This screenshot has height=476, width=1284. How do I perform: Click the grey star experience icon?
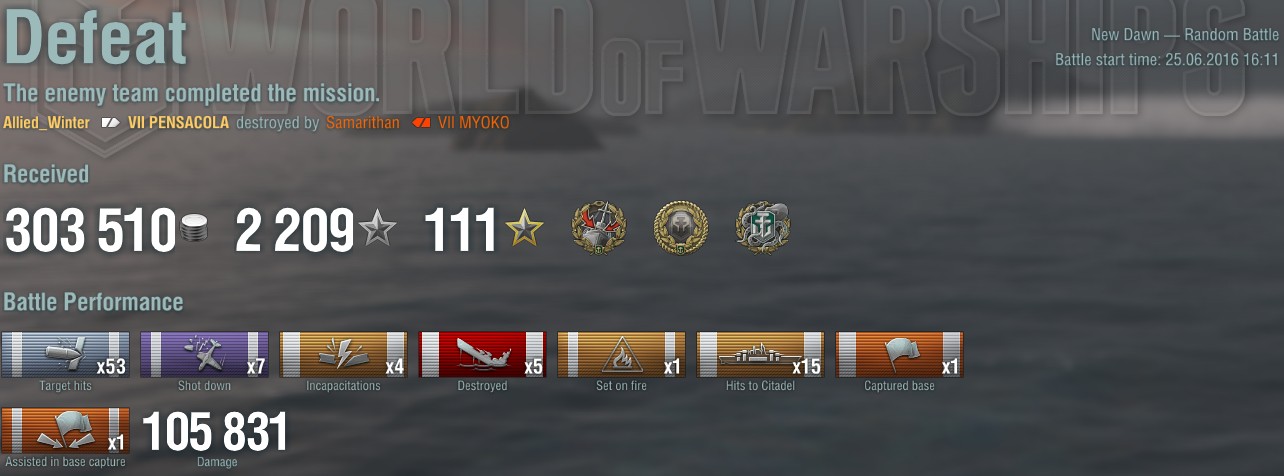click(378, 230)
